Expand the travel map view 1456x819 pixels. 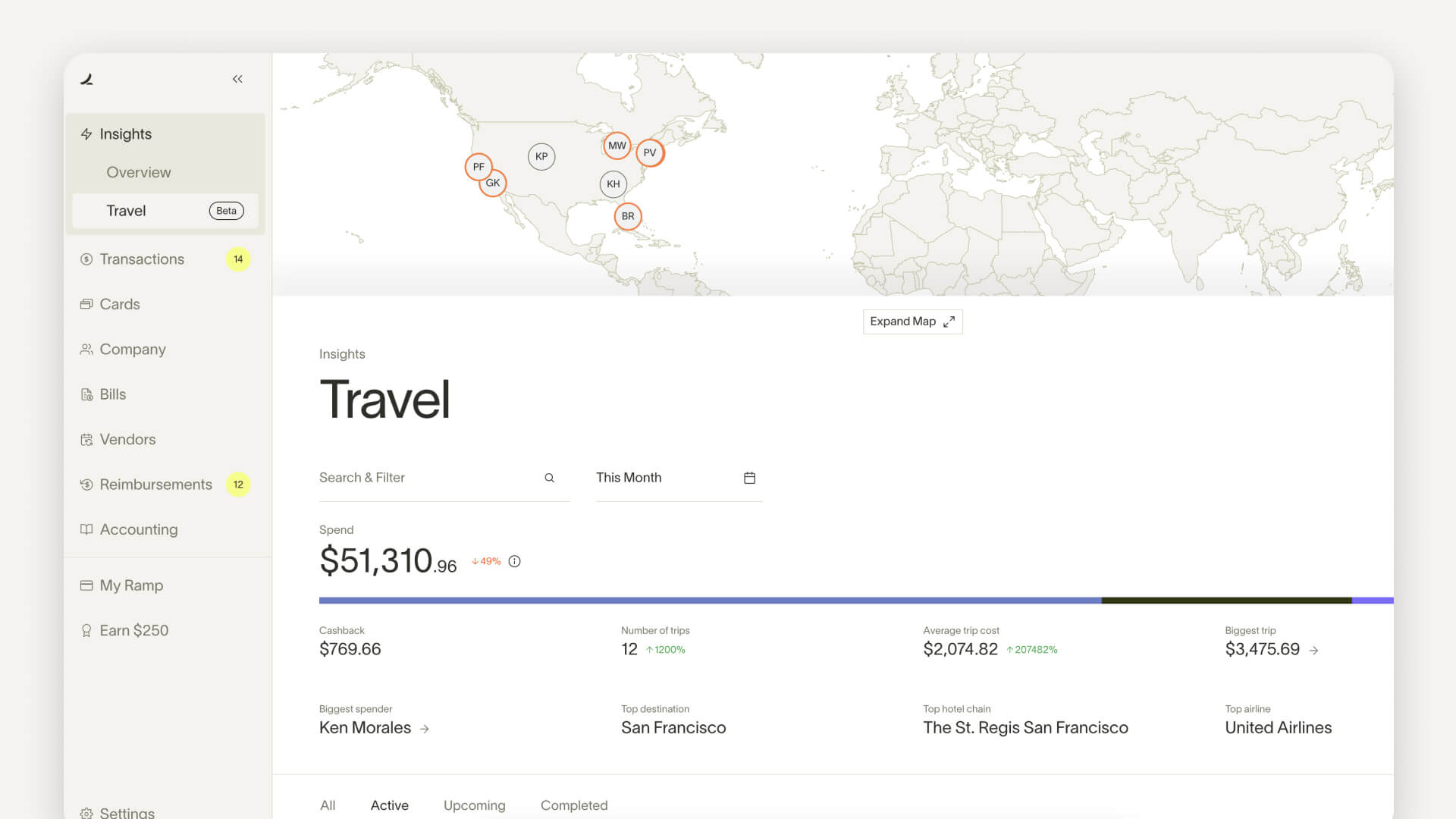(912, 322)
